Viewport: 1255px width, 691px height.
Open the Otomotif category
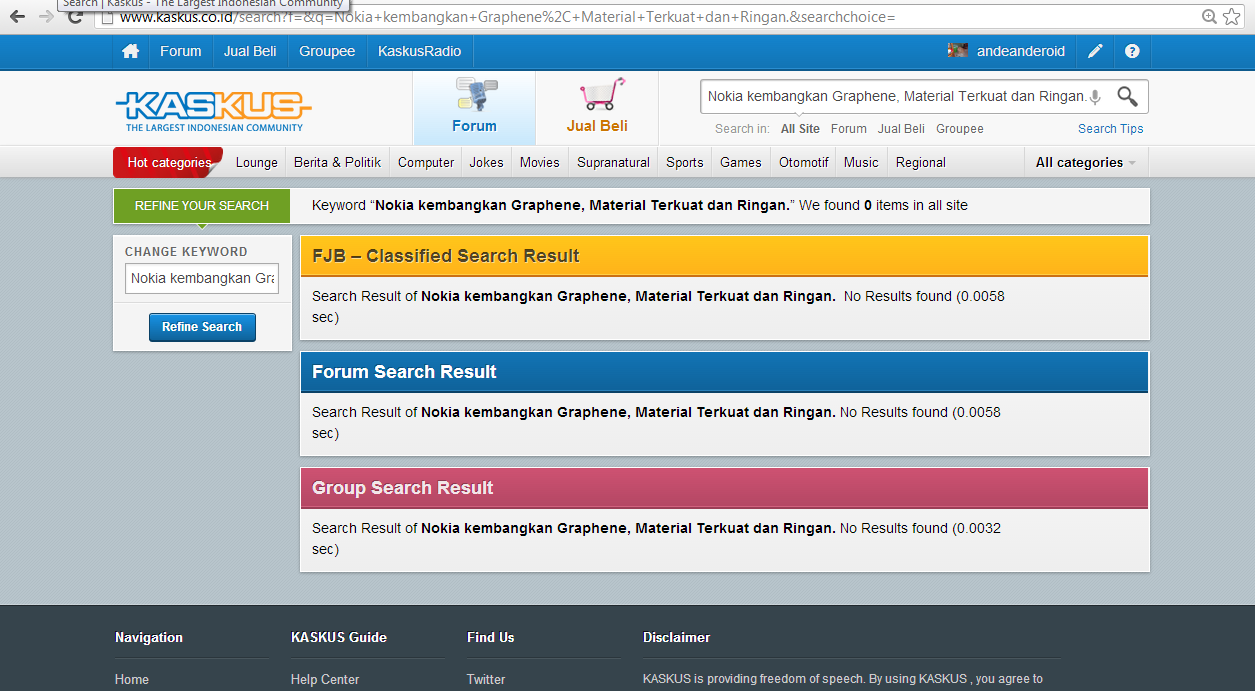(804, 162)
